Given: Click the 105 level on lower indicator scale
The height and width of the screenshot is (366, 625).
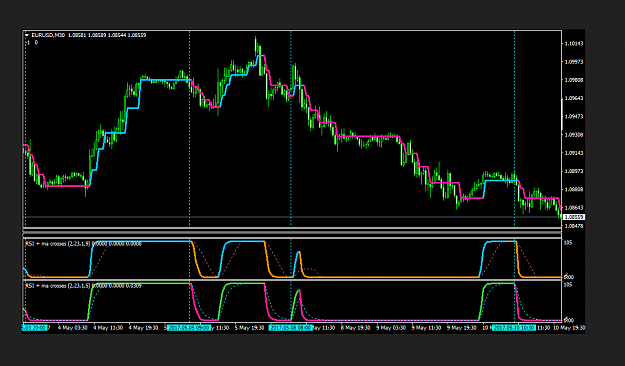Looking at the screenshot, I should coord(568,285).
